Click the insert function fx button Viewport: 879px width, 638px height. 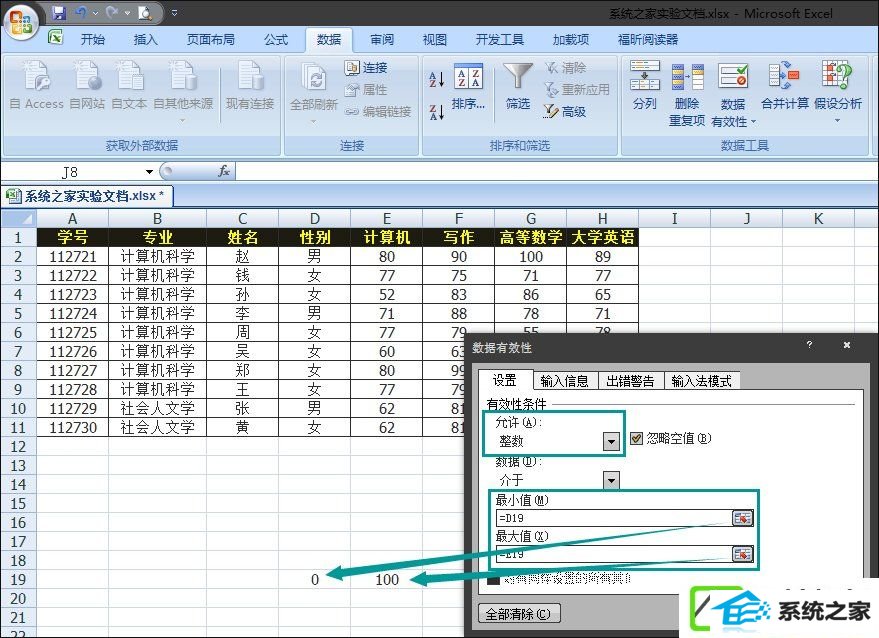pyautogui.click(x=224, y=171)
